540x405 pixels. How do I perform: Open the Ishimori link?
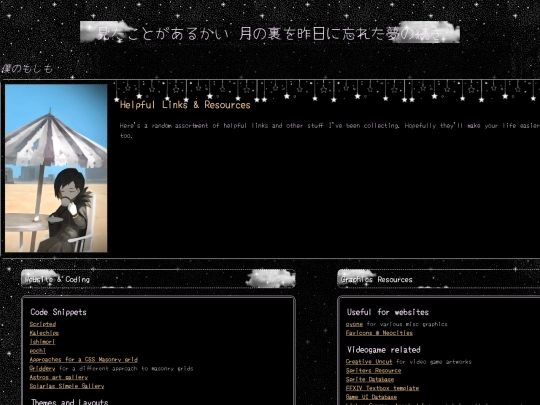click(x=42, y=342)
